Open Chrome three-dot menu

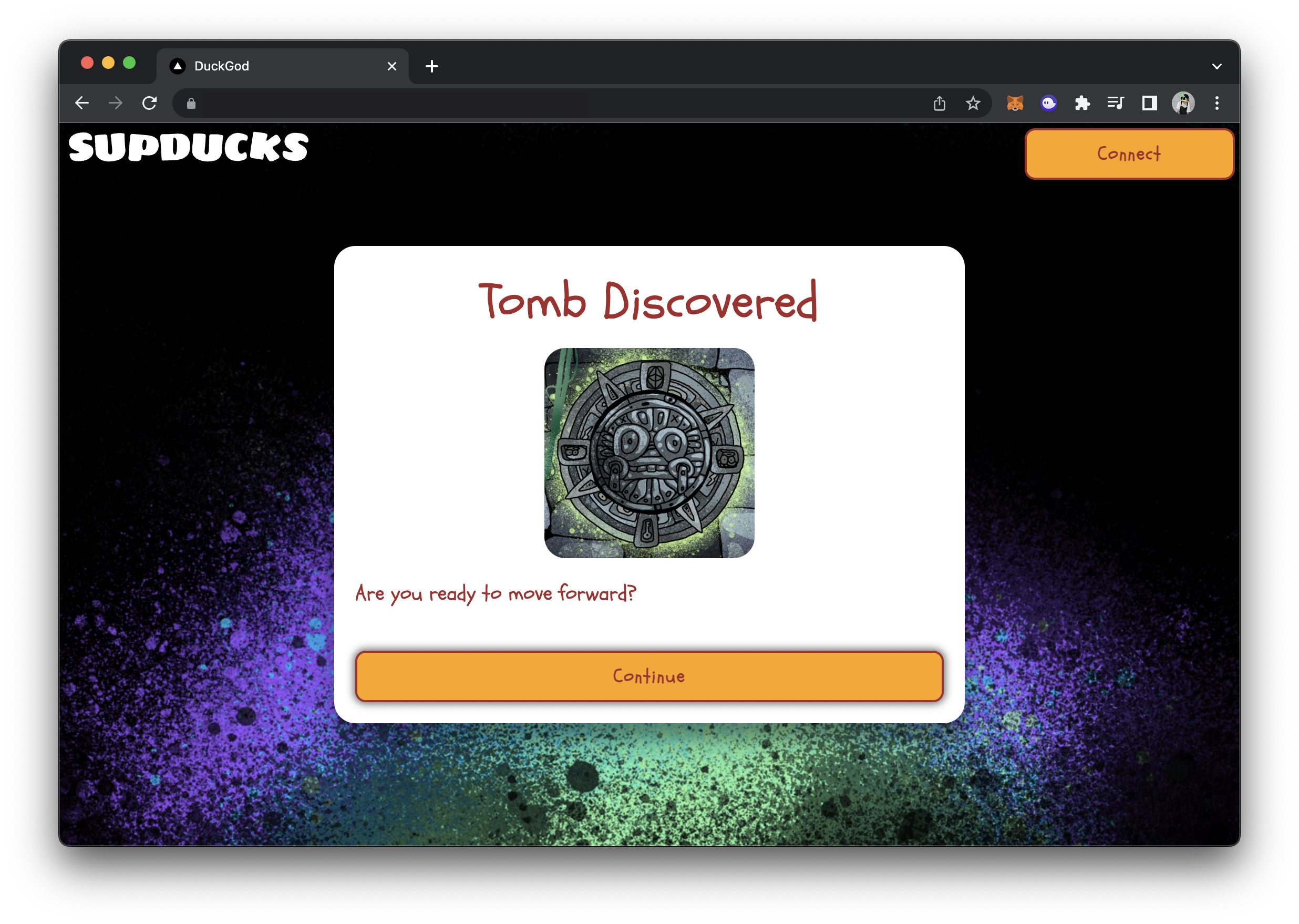click(1217, 103)
